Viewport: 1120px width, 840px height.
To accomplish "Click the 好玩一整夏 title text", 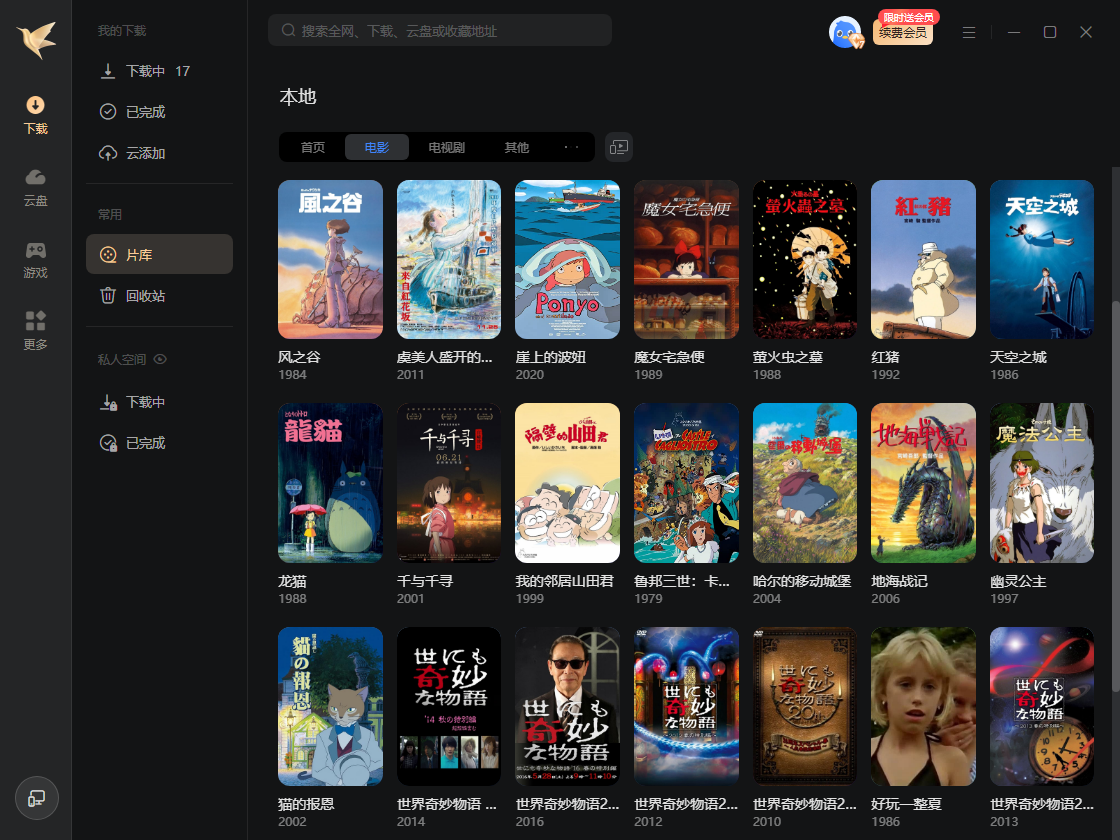I will pos(906,804).
